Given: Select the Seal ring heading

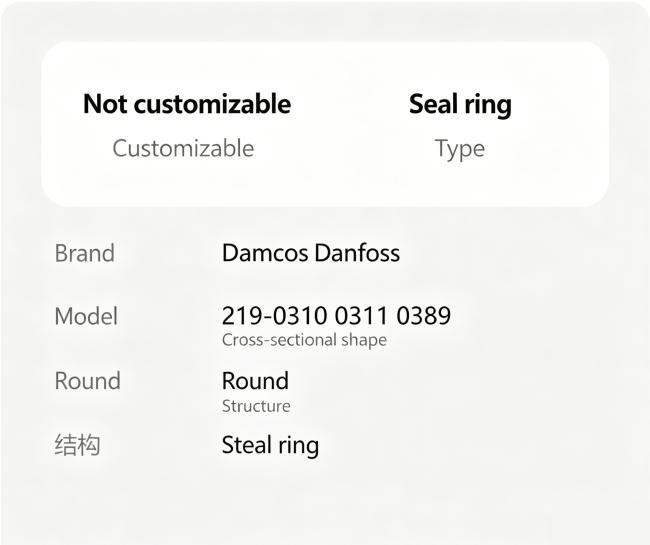Looking at the screenshot, I should tap(460, 104).
